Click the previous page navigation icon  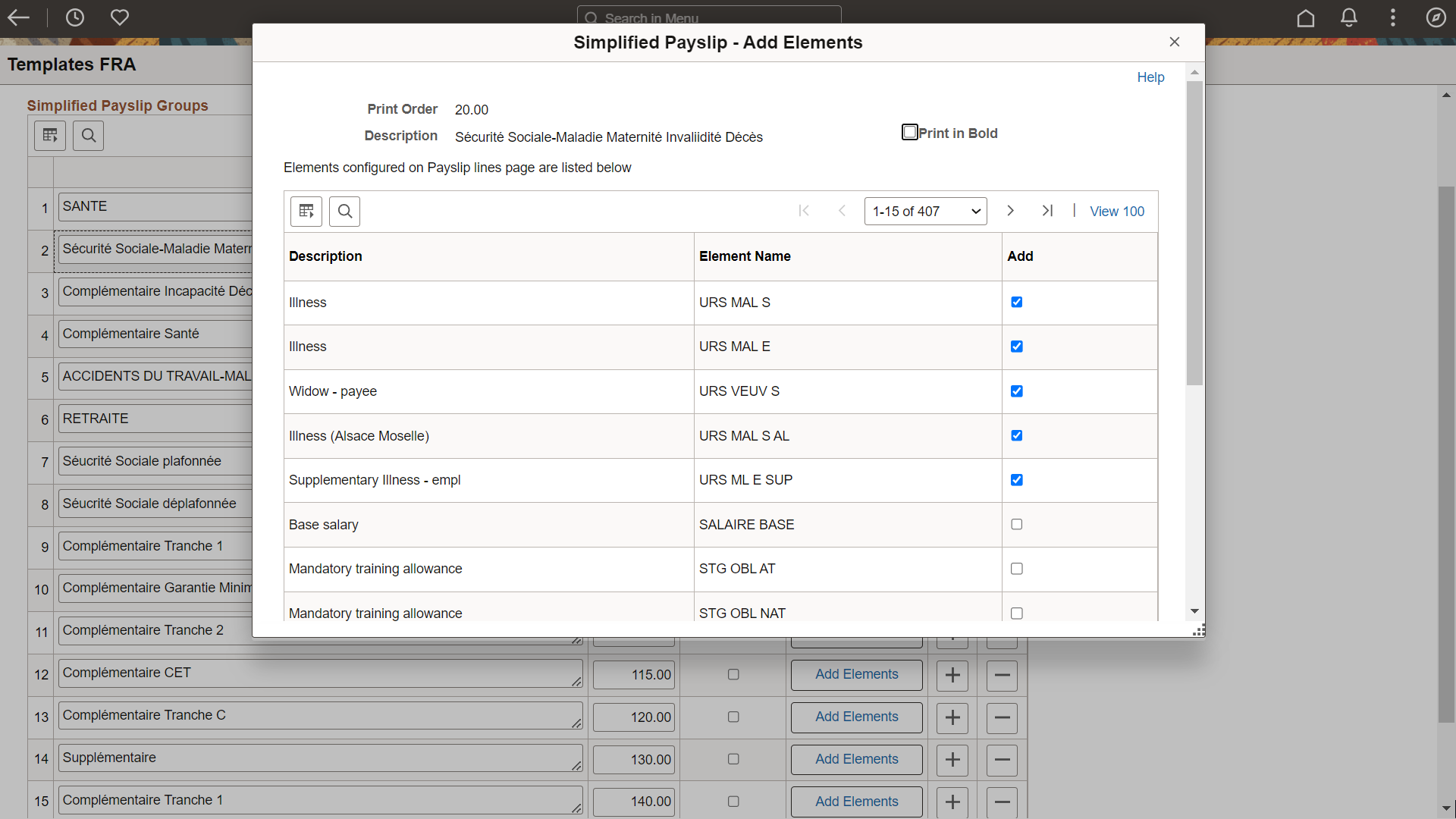842,211
